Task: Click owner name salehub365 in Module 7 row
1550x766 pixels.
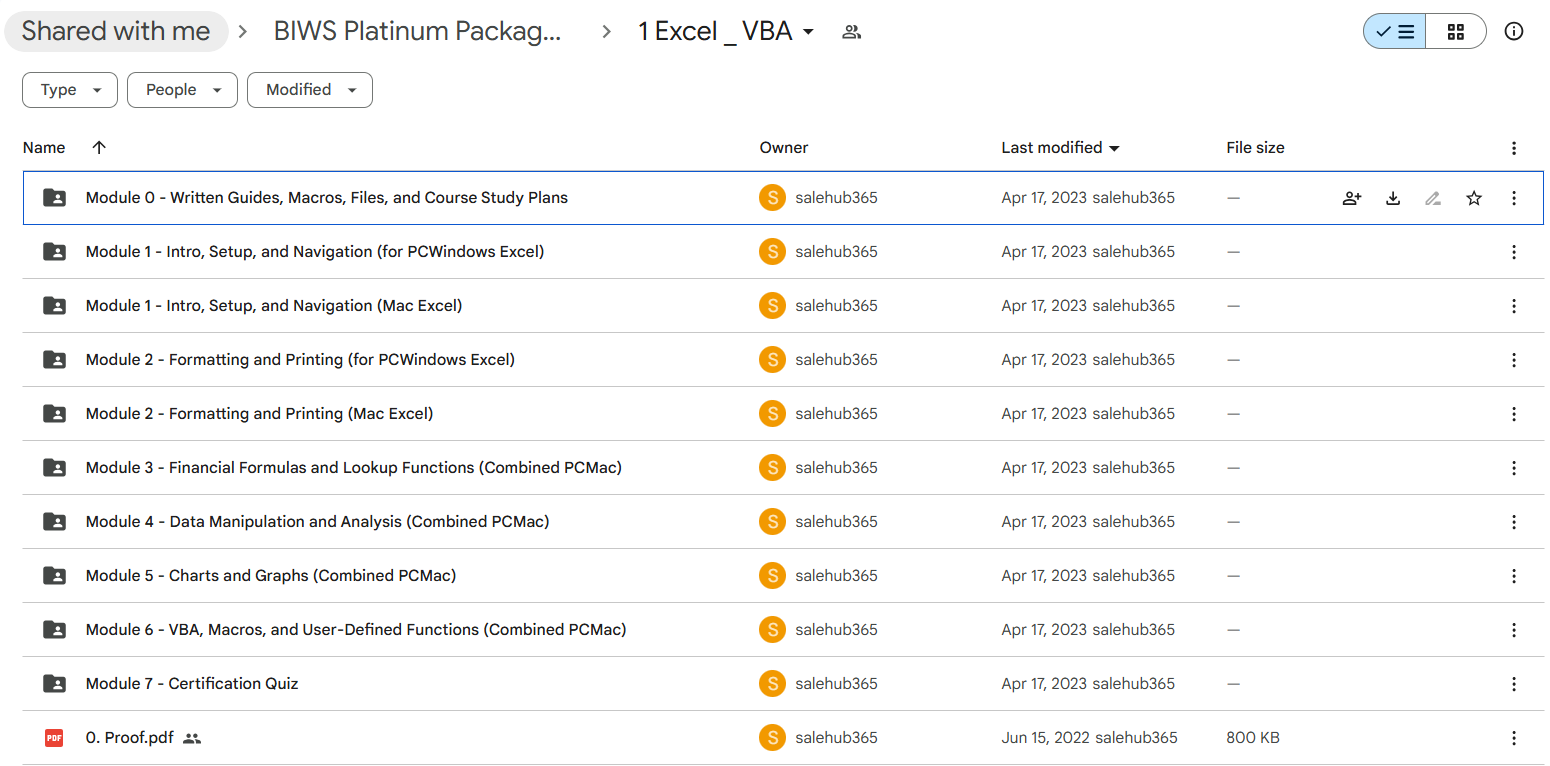Action: tap(837, 684)
